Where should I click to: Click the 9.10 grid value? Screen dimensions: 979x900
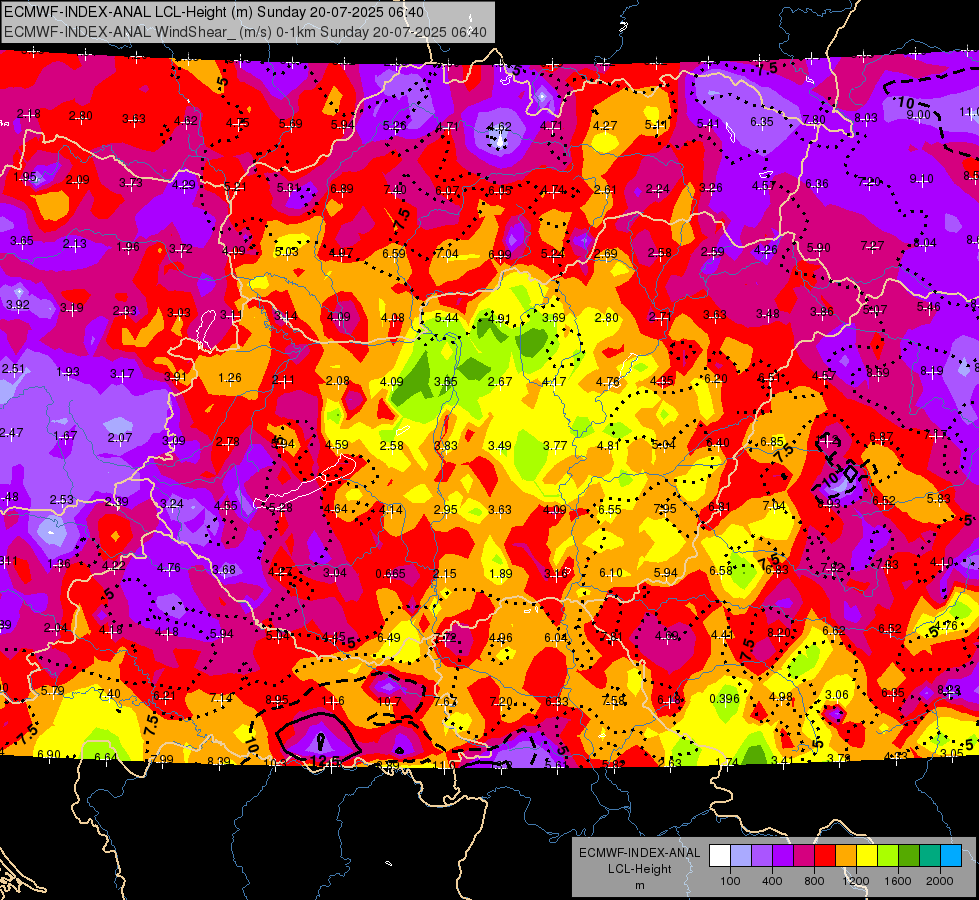(x=921, y=179)
